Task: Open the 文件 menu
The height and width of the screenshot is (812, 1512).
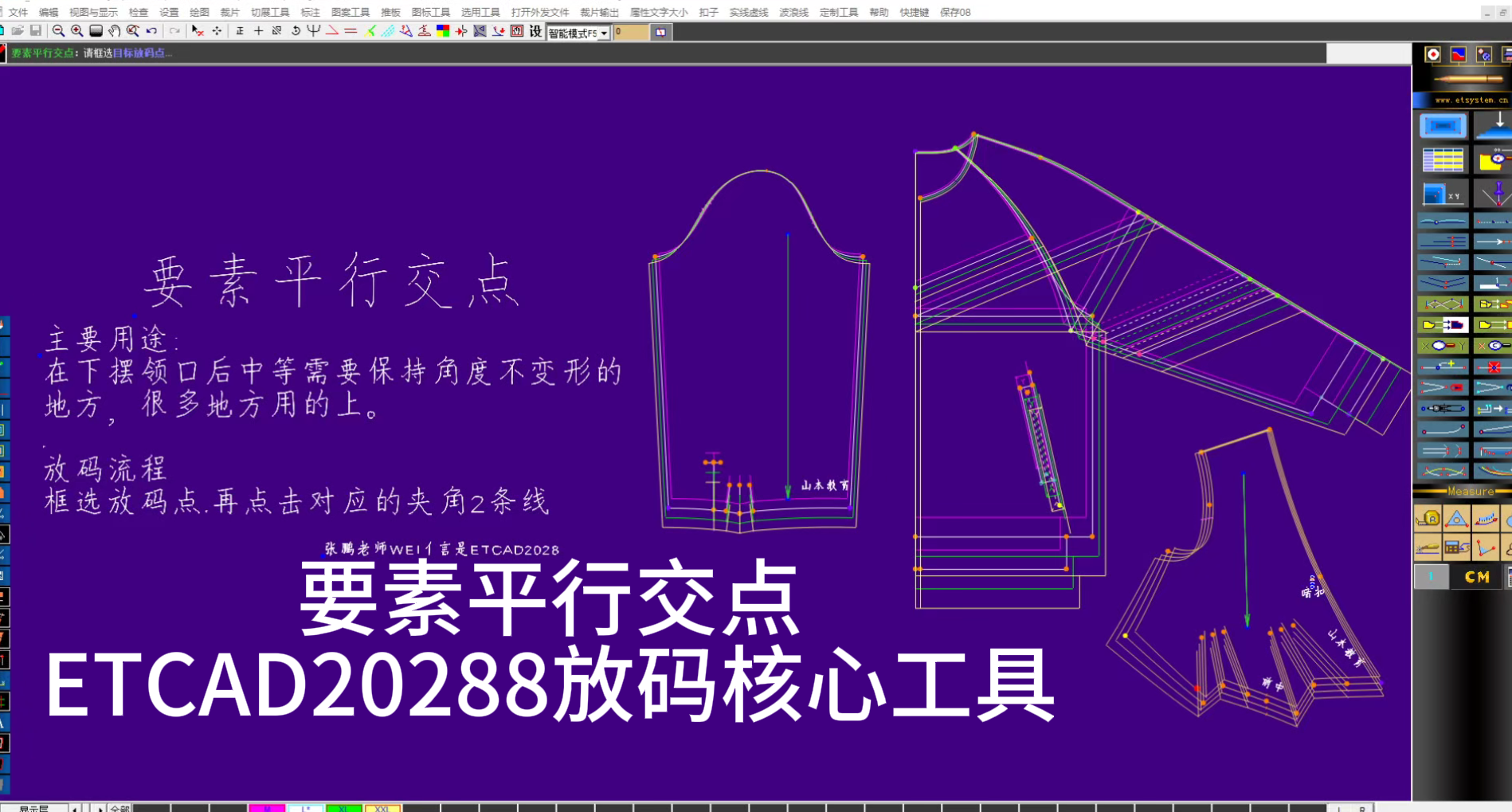Action: (x=18, y=12)
